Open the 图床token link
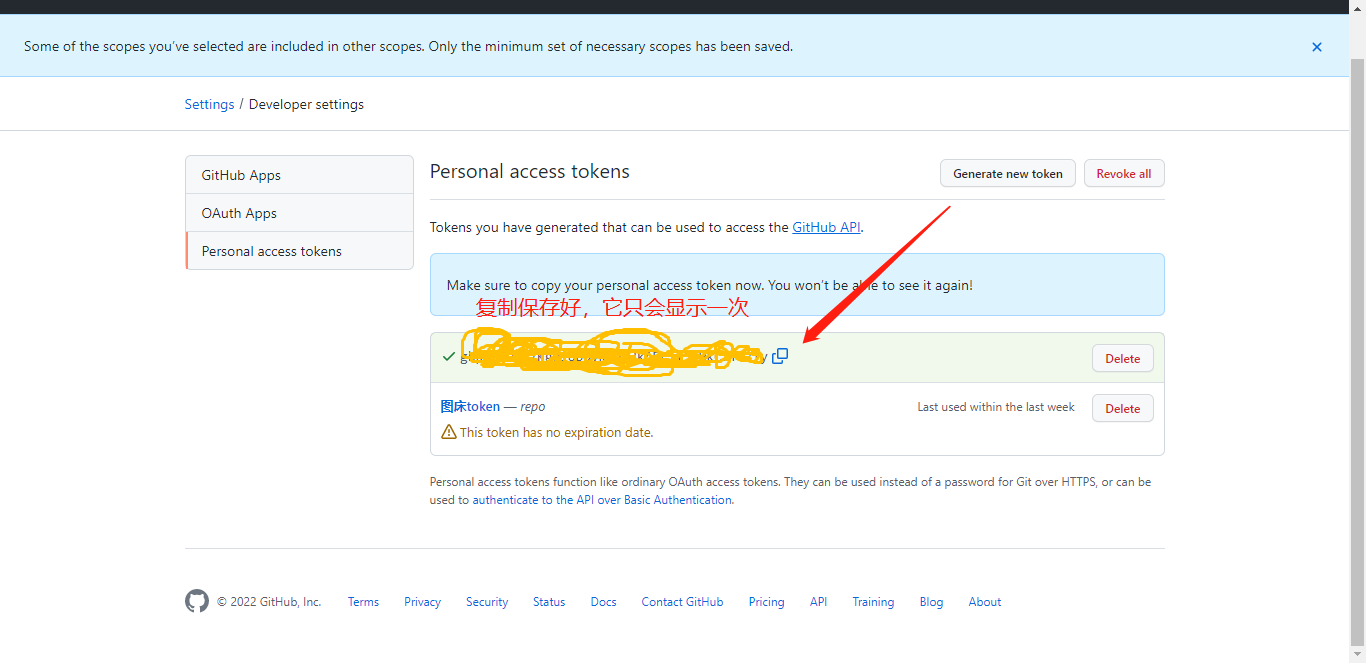1366x663 pixels. tap(470, 406)
